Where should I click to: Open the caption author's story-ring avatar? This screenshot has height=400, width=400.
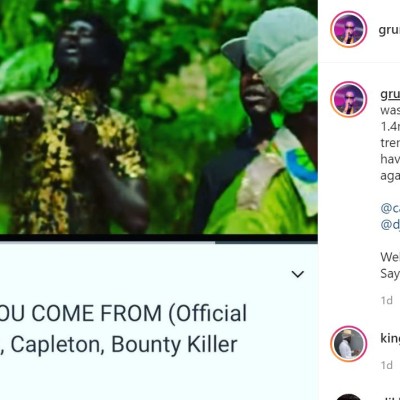point(349,99)
